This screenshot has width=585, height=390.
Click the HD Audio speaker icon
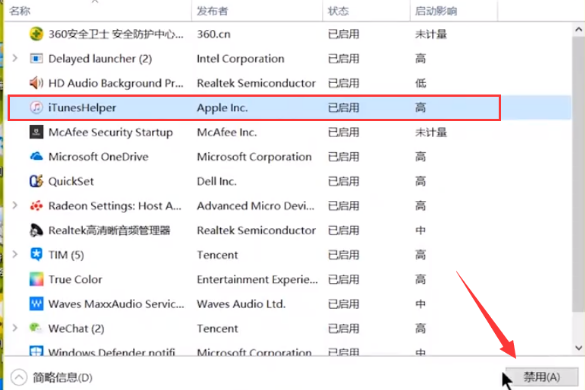tap(36, 83)
